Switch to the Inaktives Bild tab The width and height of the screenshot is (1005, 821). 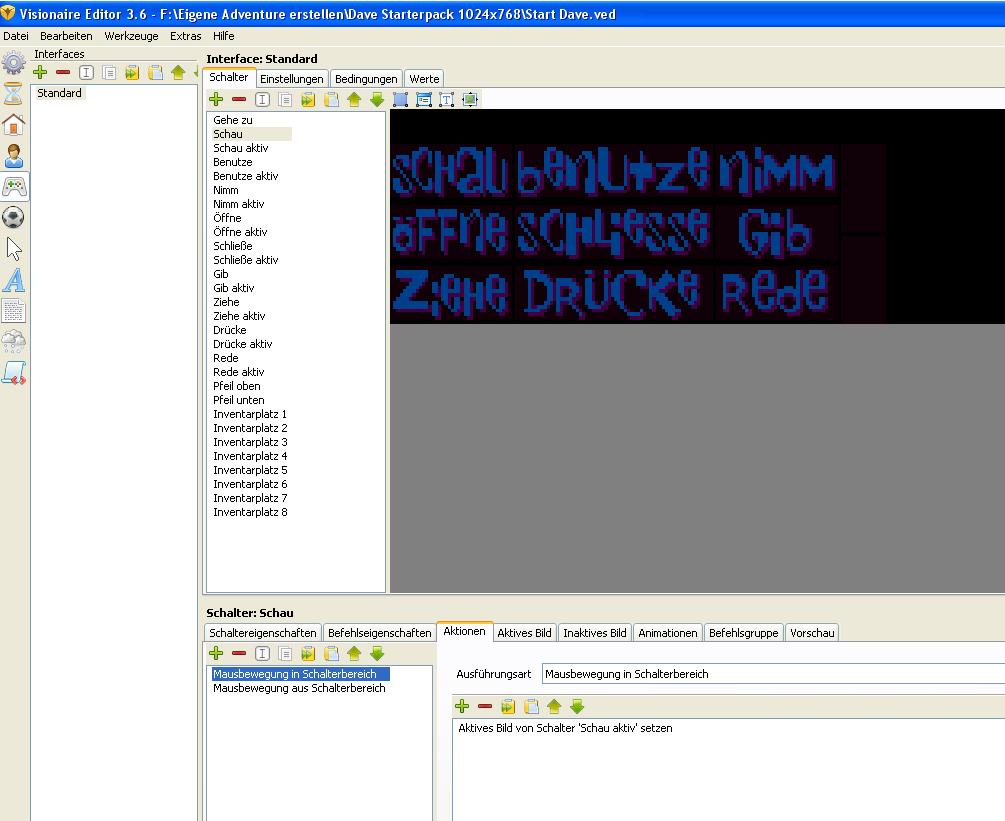coord(595,633)
